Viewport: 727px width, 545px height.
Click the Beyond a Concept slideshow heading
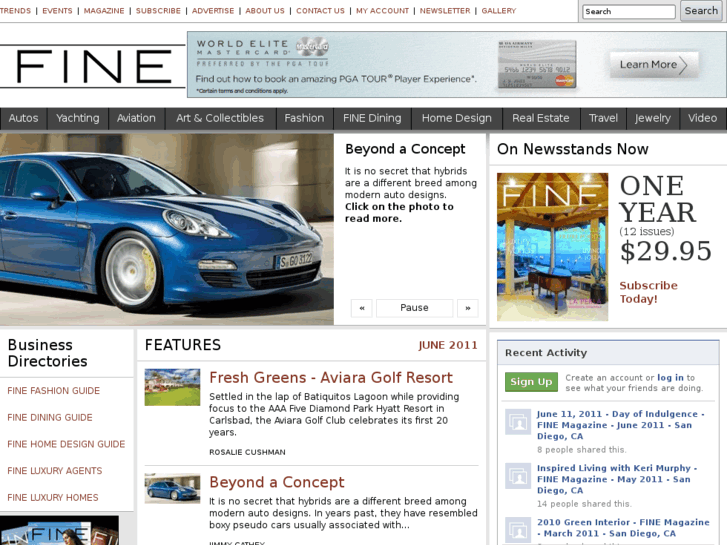tap(405, 149)
